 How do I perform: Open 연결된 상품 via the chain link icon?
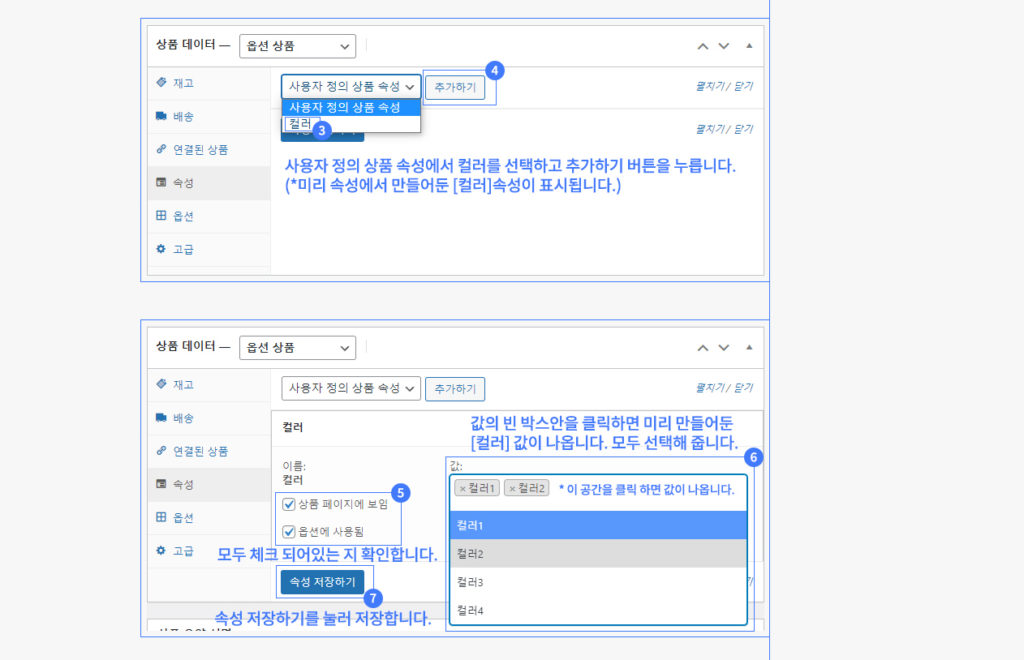pyautogui.click(x=163, y=149)
